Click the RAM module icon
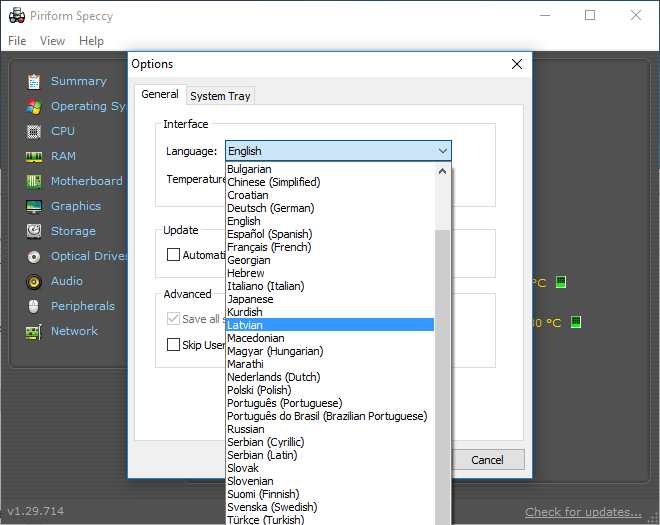 click(x=34, y=157)
